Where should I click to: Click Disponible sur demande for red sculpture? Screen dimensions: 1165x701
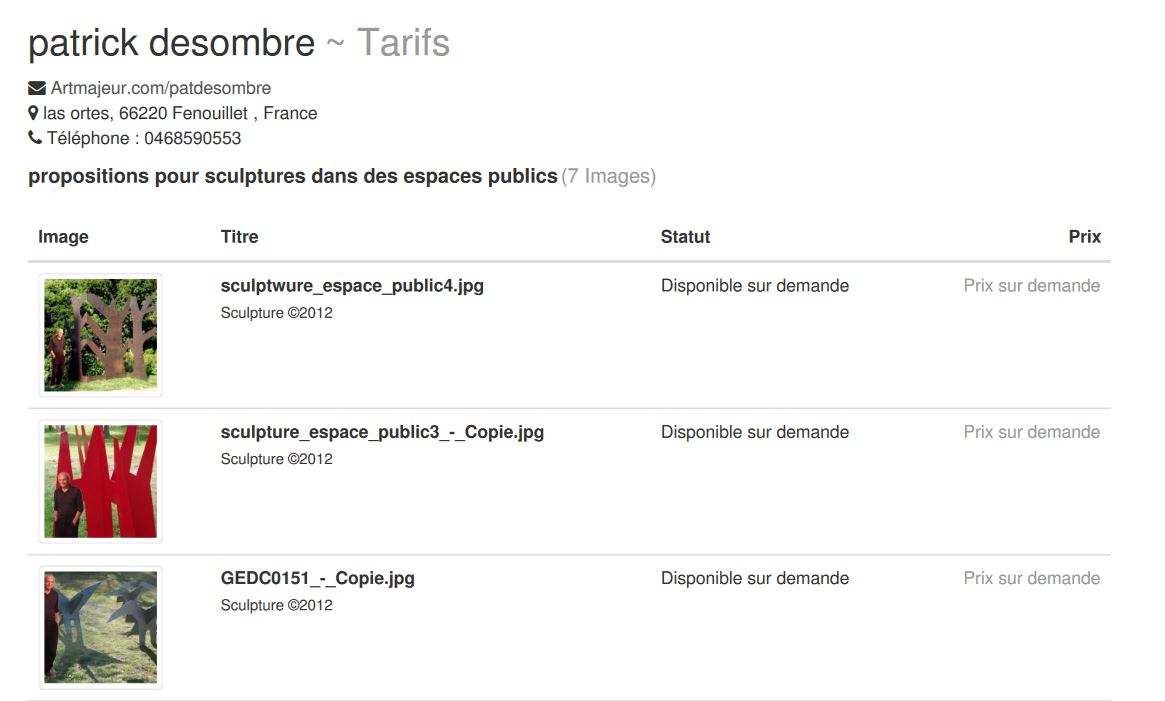(x=755, y=433)
